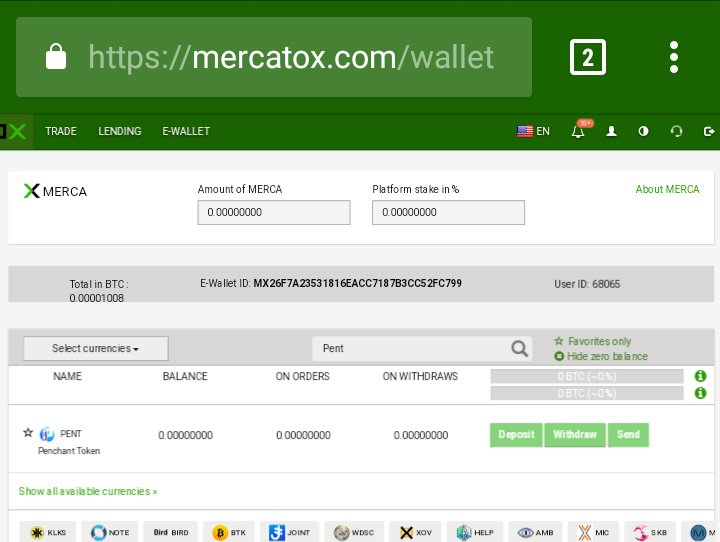Screen dimensions: 720x542
Task: Sort by the NAME column header
Action: click(68, 376)
